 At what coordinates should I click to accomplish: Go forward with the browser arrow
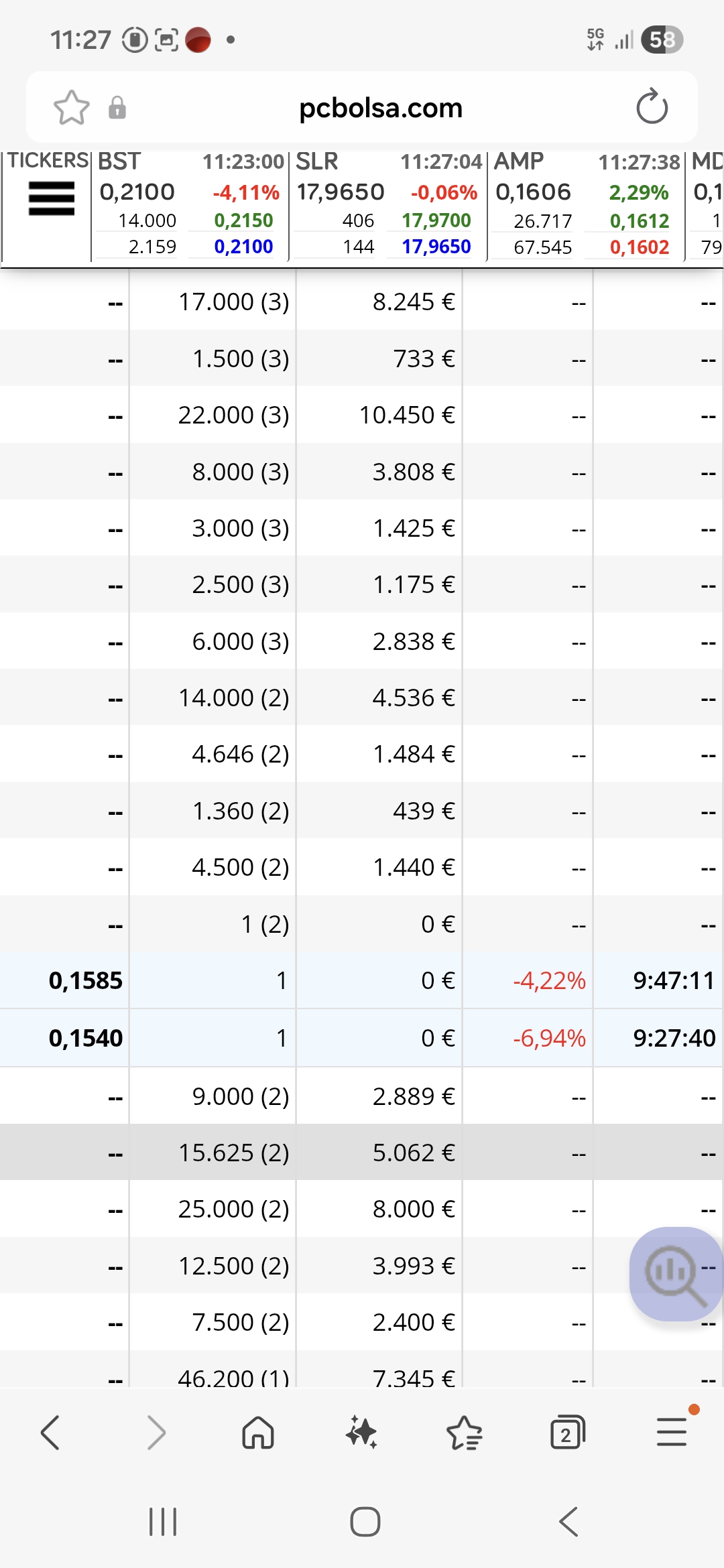coord(156,1433)
